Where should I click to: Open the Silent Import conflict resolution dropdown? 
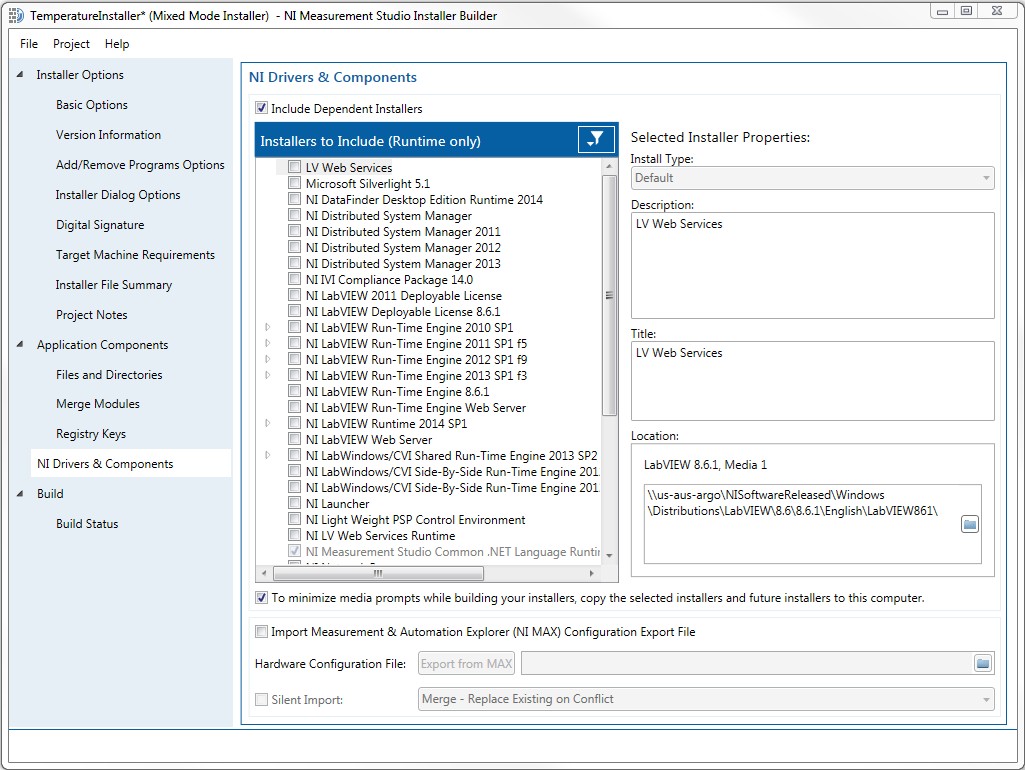coord(985,698)
